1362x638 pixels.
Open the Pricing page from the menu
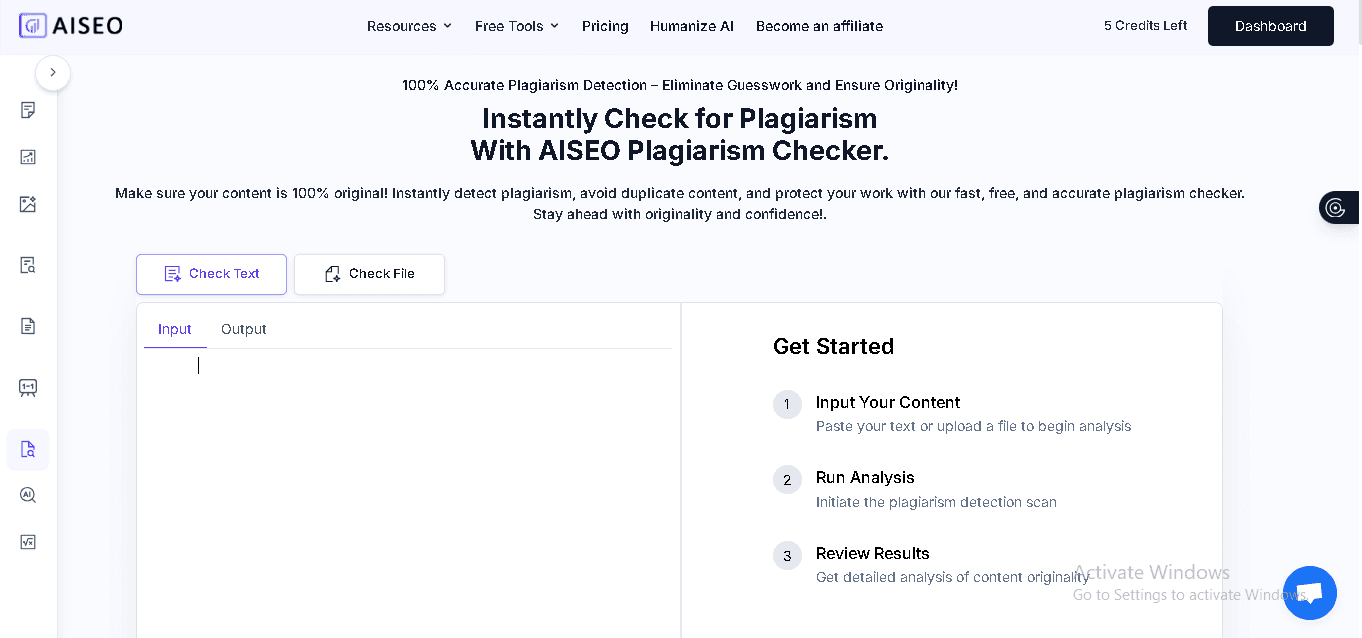[605, 26]
